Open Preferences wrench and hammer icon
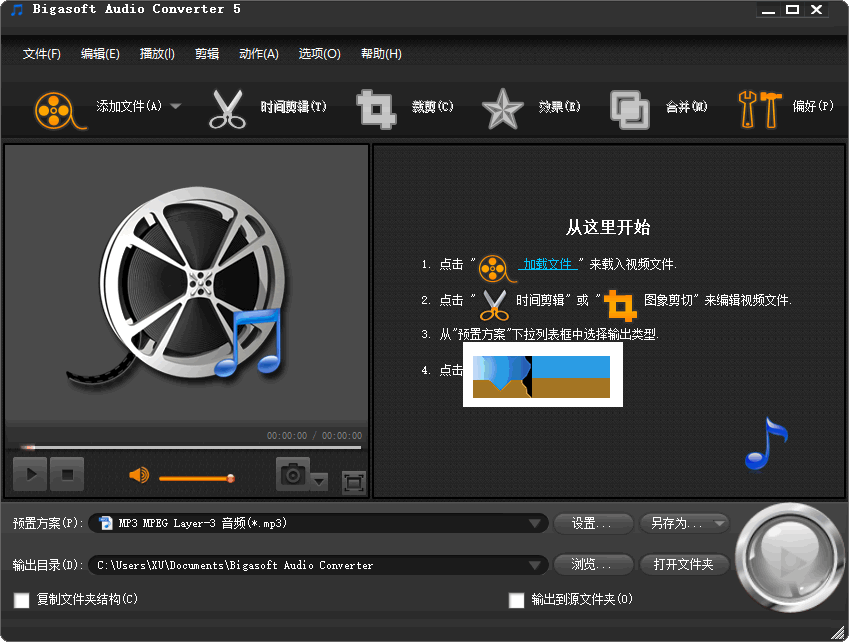849x642 pixels. (760, 109)
